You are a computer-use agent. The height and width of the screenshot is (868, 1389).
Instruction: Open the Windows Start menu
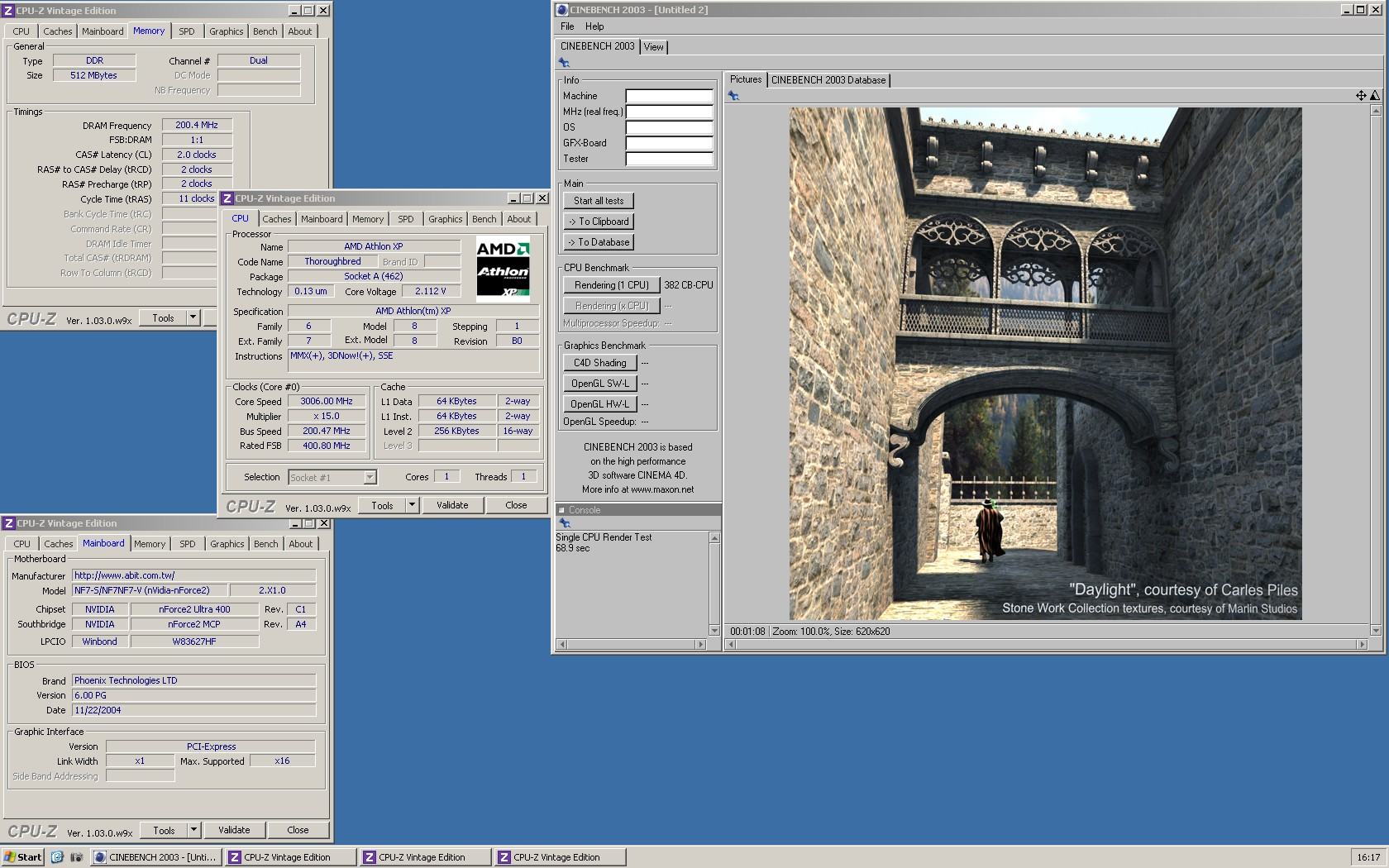[x=22, y=857]
